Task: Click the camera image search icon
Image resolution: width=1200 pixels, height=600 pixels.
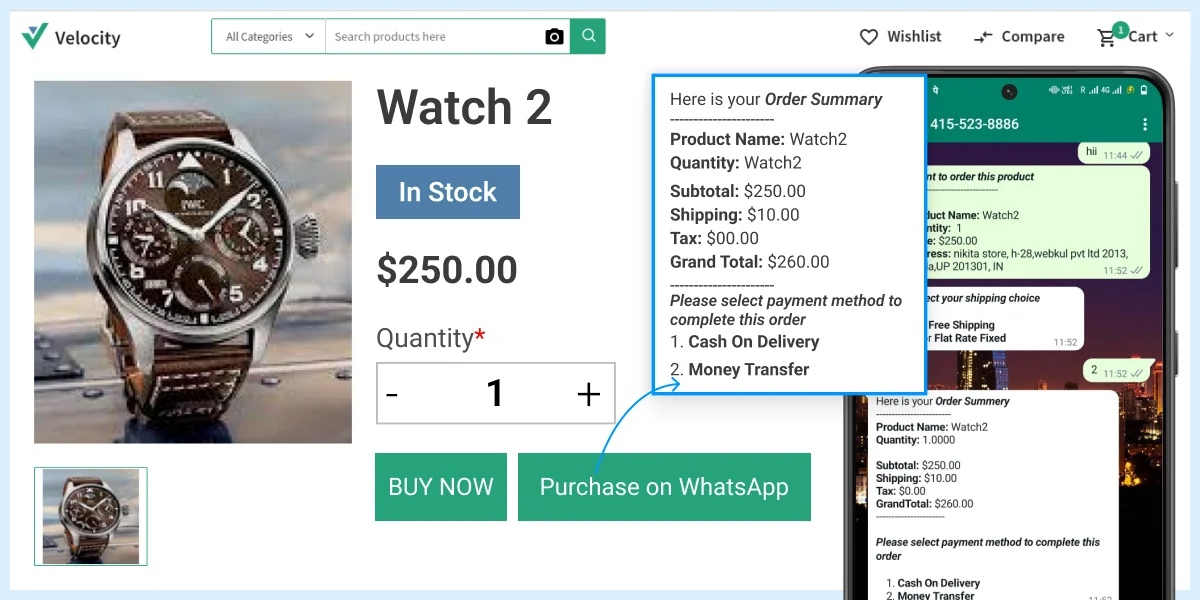Action: (x=555, y=37)
